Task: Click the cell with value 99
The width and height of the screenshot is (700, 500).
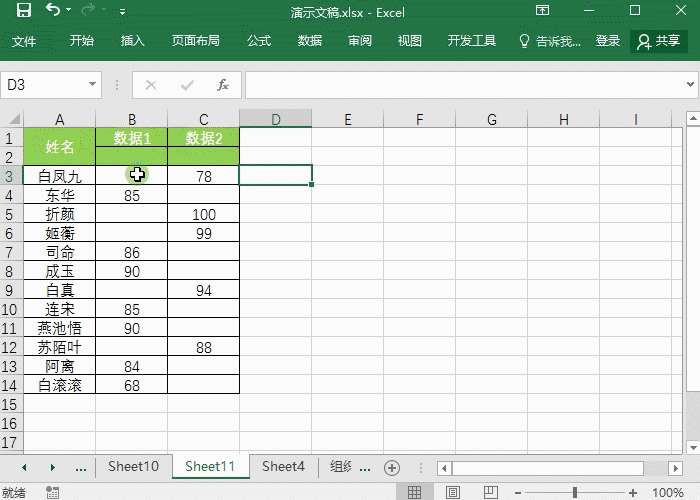Action: (x=204, y=233)
